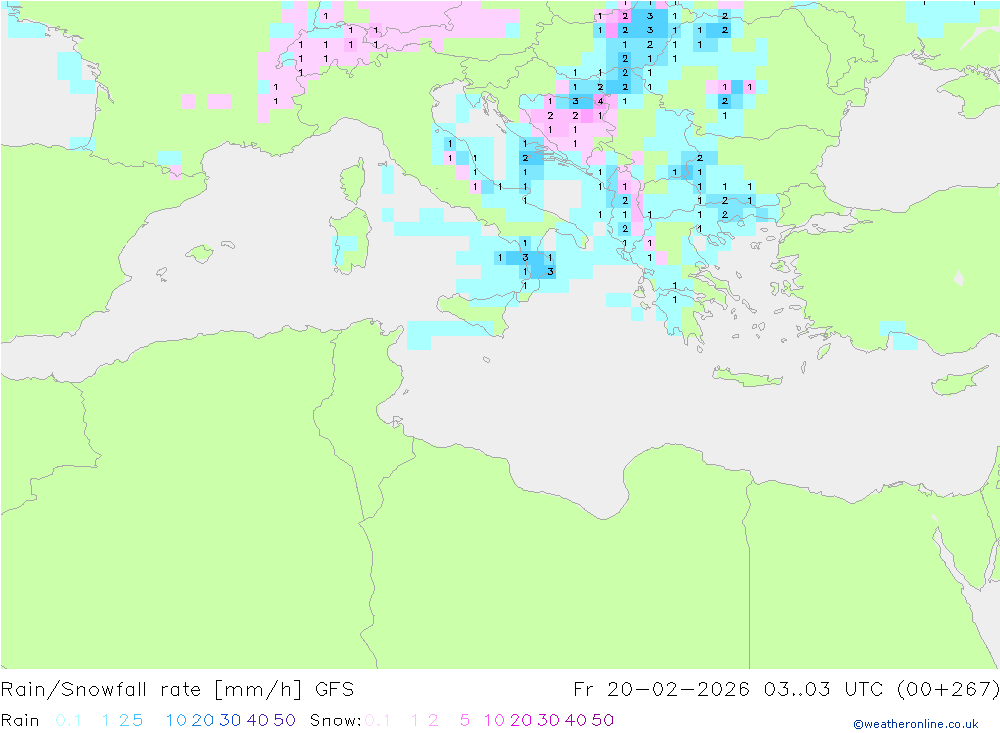
Task: Select the snow legend value 5
Action: click(x=465, y=720)
